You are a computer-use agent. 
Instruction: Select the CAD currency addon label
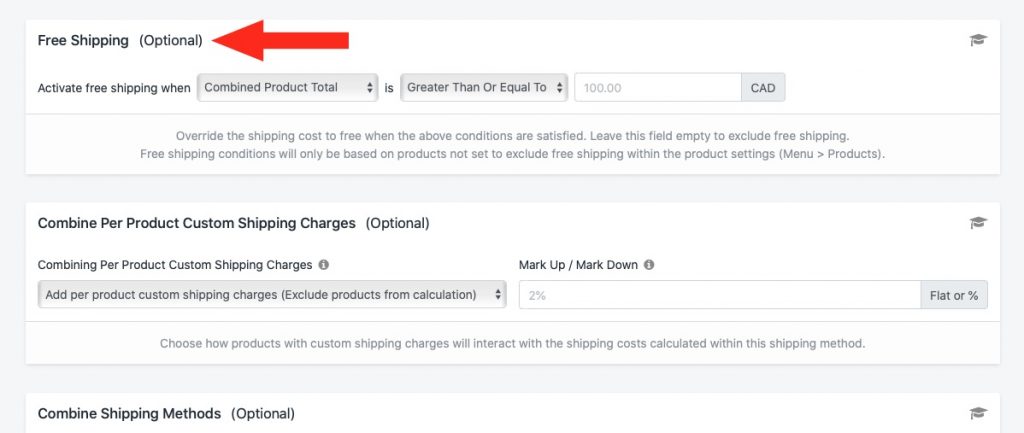(763, 88)
